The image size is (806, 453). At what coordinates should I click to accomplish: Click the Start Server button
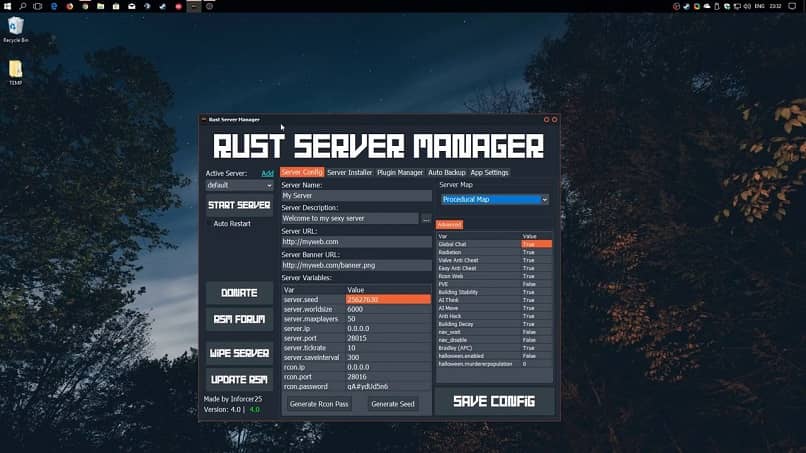point(239,205)
